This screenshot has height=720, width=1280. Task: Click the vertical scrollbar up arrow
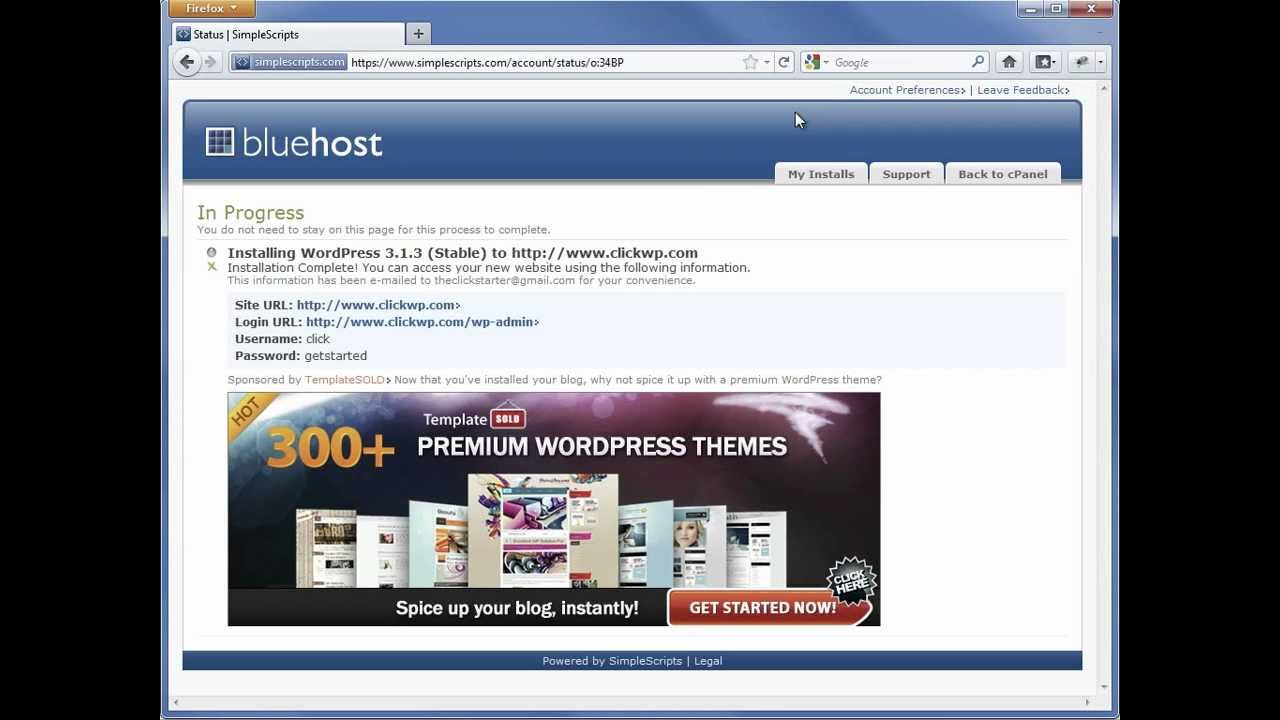point(1104,90)
